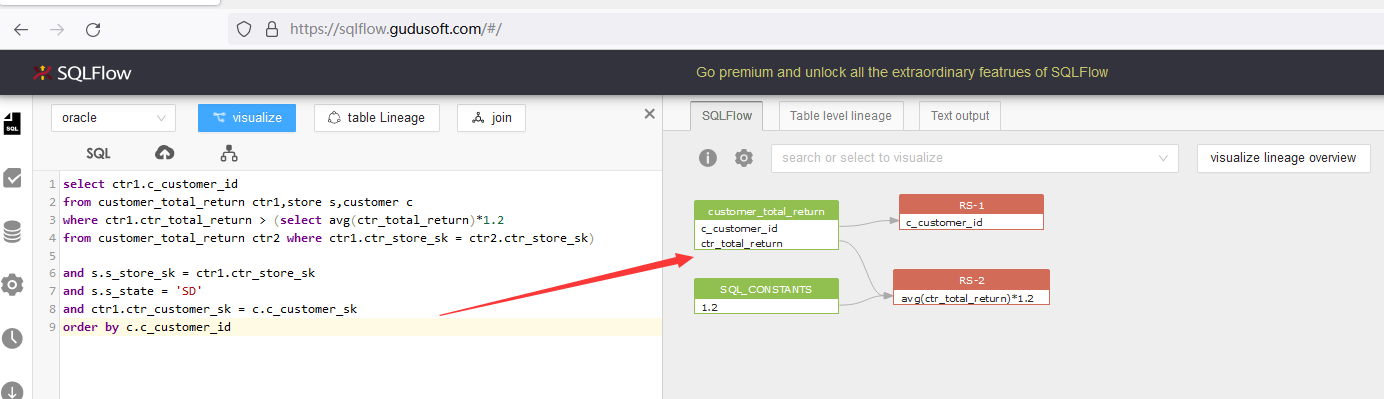Select the customer_total_return table node header
This screenshot has height=399, width=1384.
pos(766,211)
